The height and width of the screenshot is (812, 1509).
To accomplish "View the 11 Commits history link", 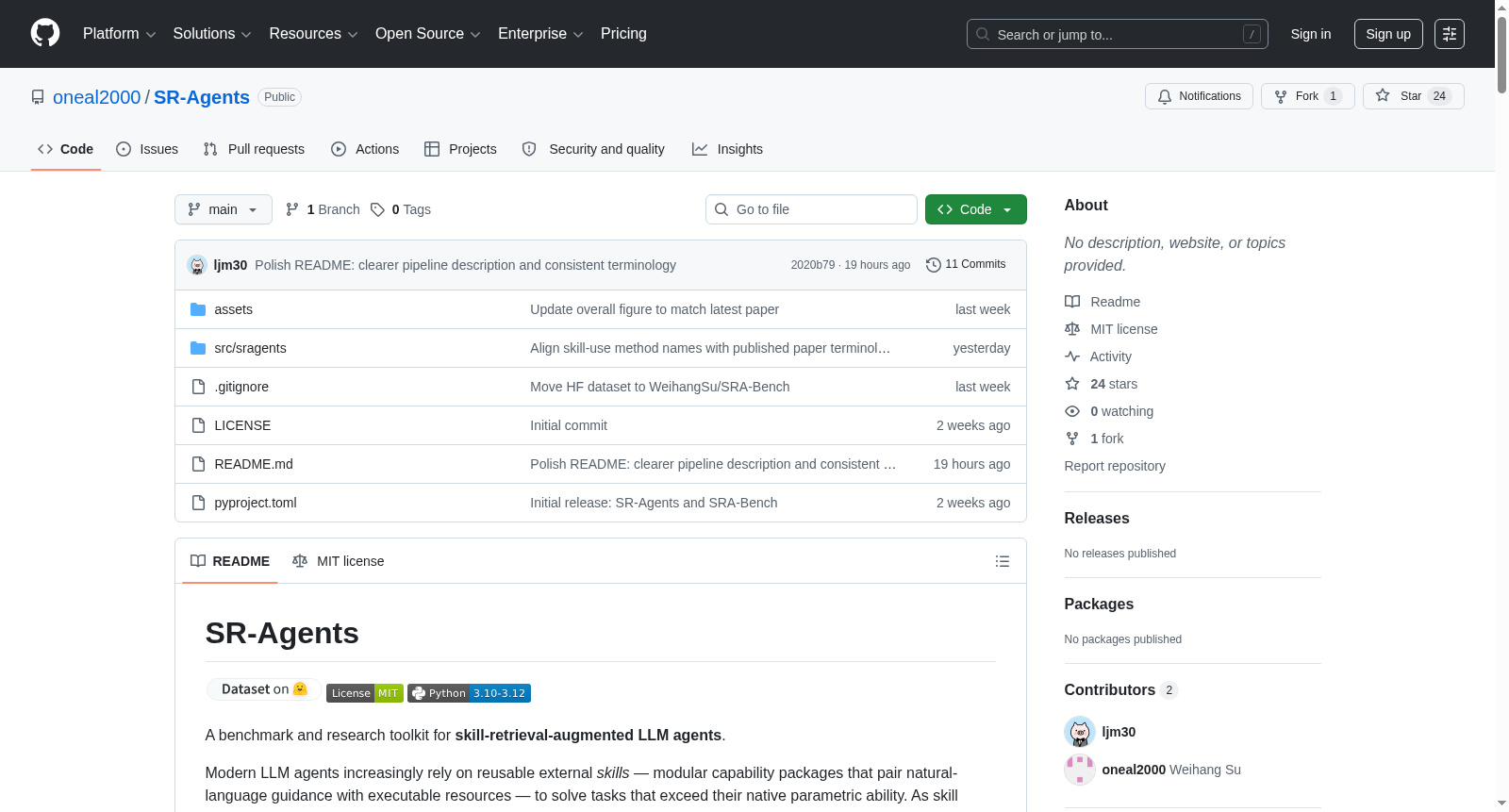I will coord(966,264).
